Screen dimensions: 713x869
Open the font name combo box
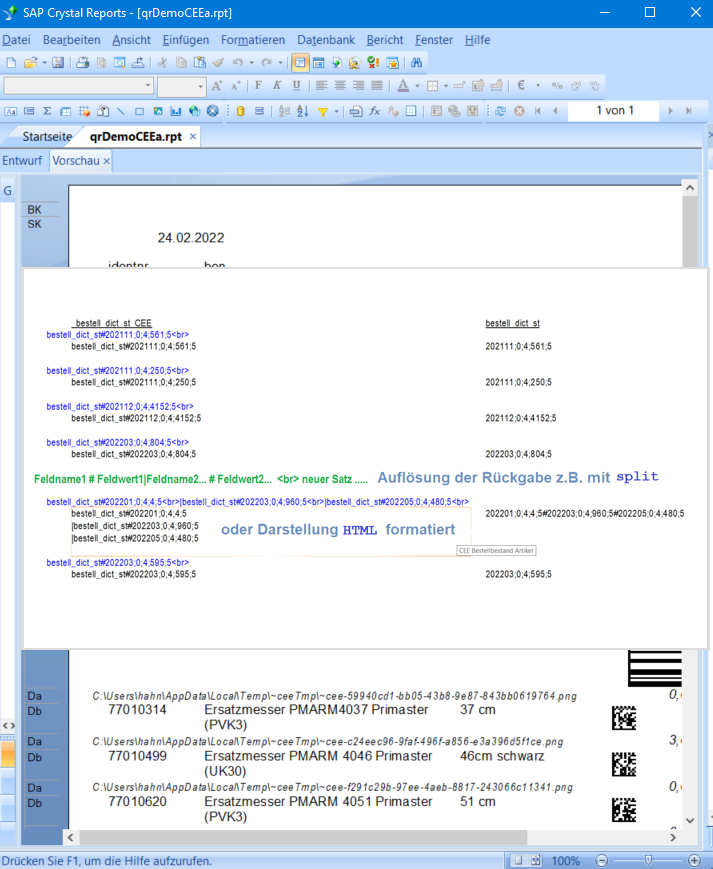78,86
